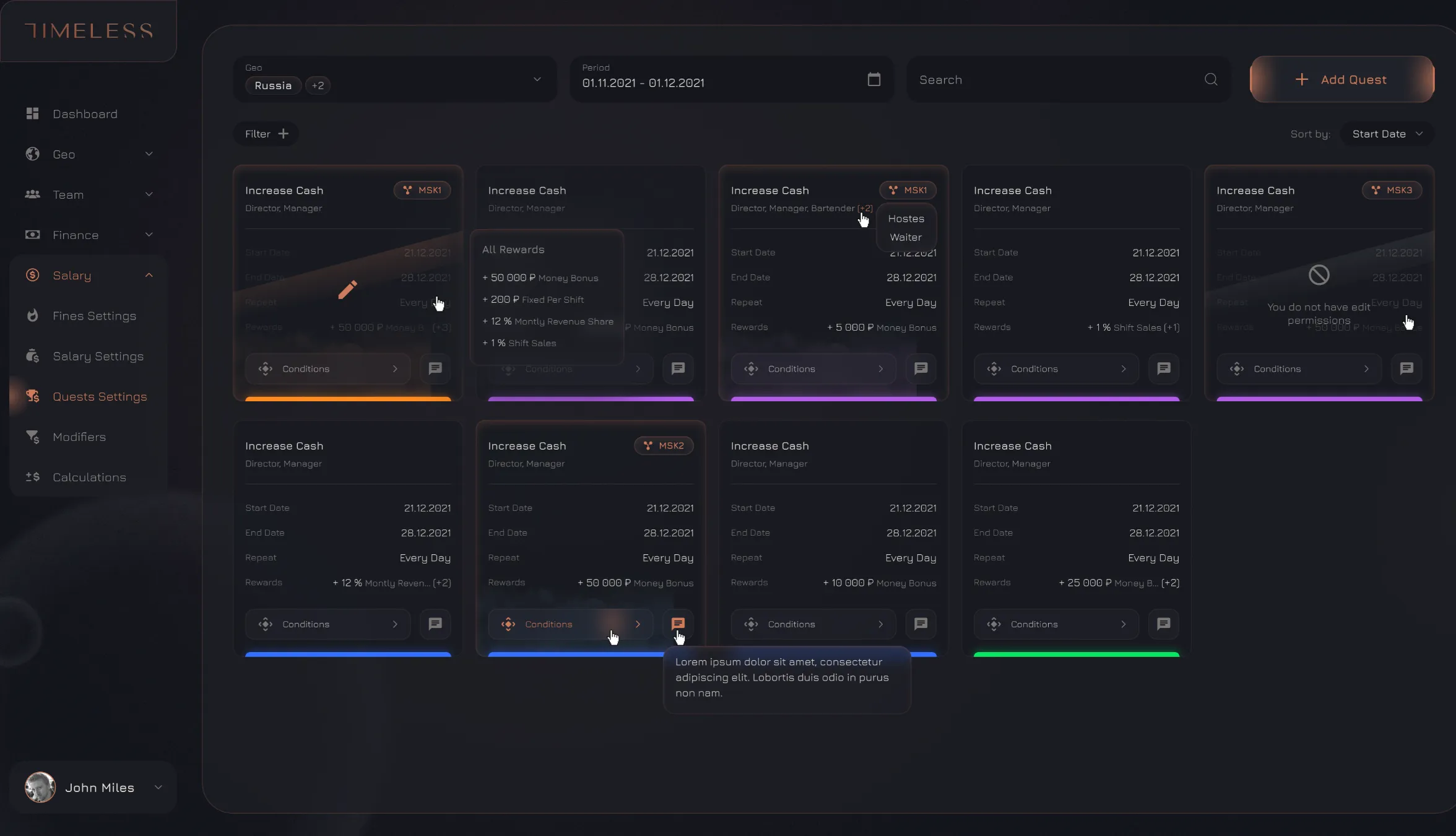This screenshot has height=836, width=1456.
Task: Expand the Finance menu chevron
Action: pos(149,235)
